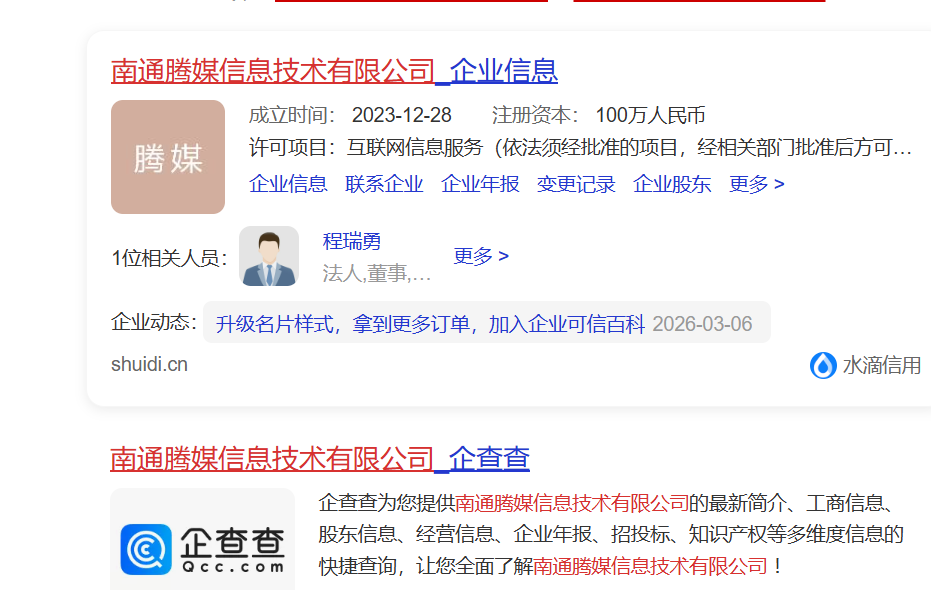Viewport: 931px width, 590px height.
Task: Expand 更多 next to 企业股东
Action: [x=756, y=184]
